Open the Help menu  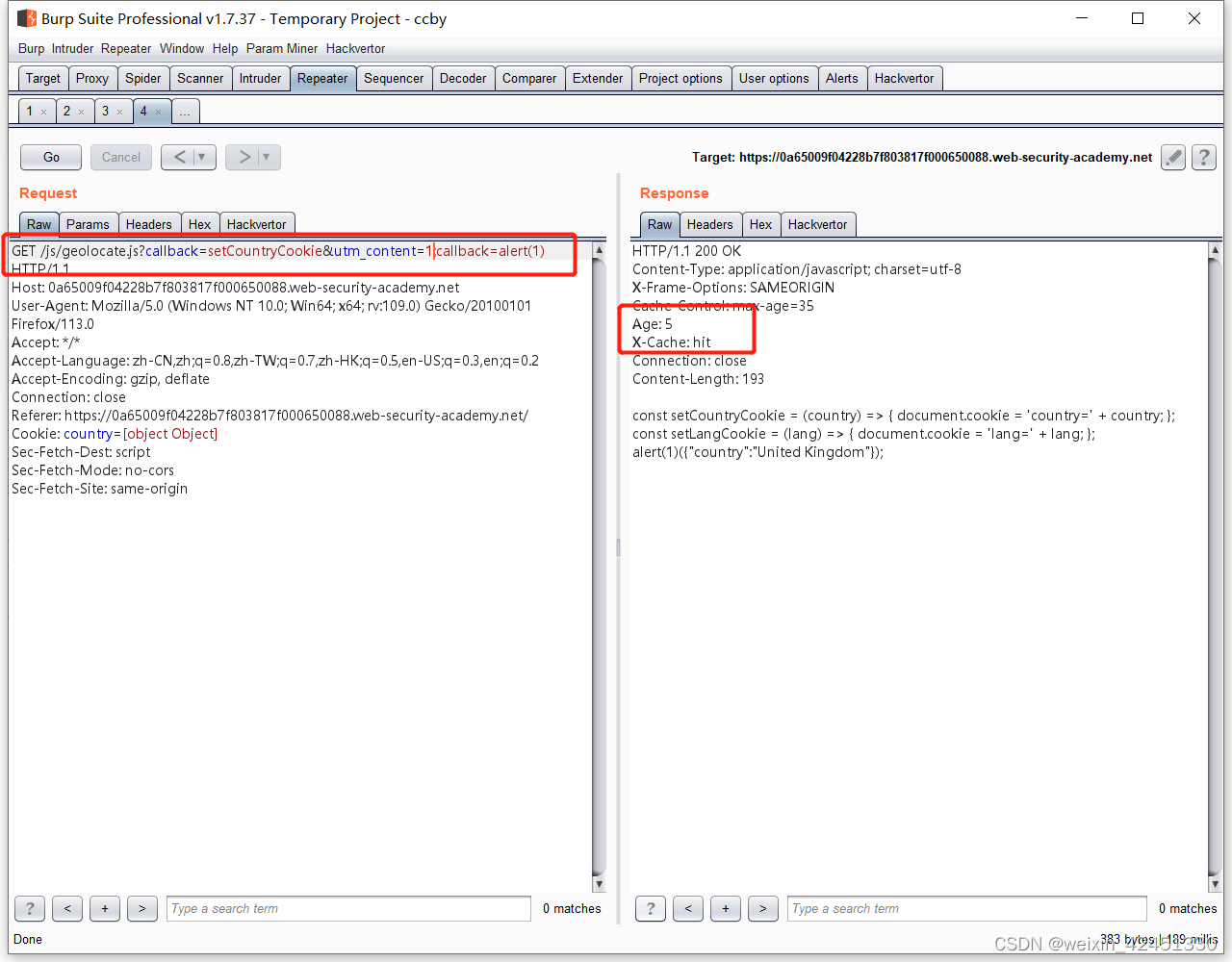coord(225,48)
